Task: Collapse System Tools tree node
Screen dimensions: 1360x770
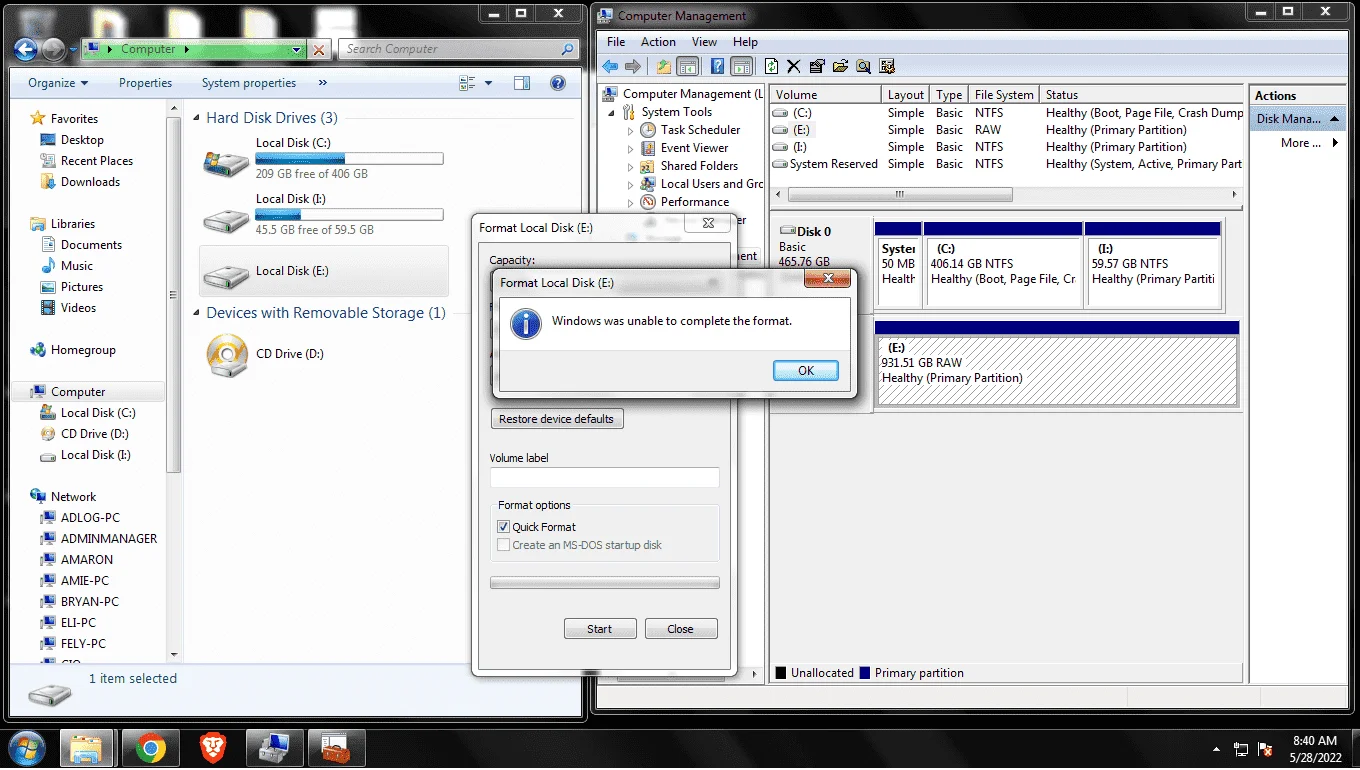Action: point(612,113)
